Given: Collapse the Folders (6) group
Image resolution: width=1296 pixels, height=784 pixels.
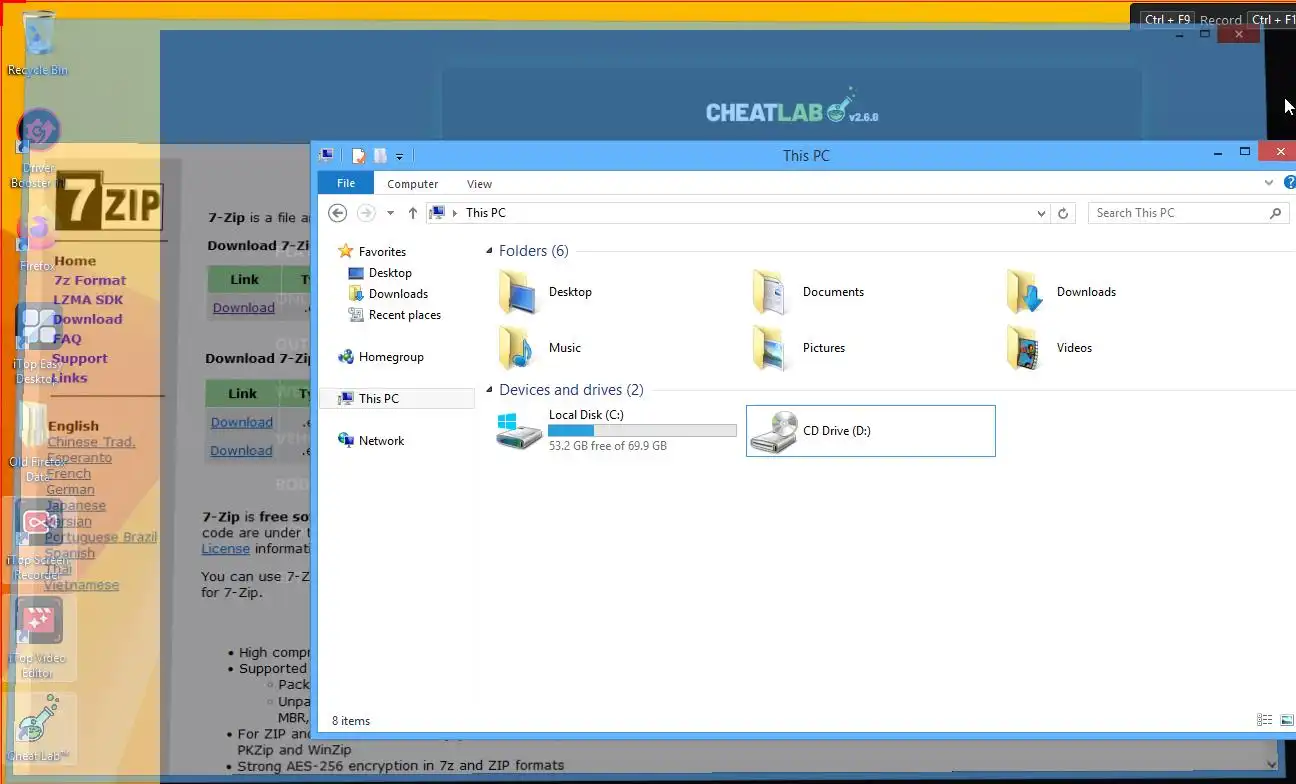Looking at the screenshot, I should coord(490,252).
